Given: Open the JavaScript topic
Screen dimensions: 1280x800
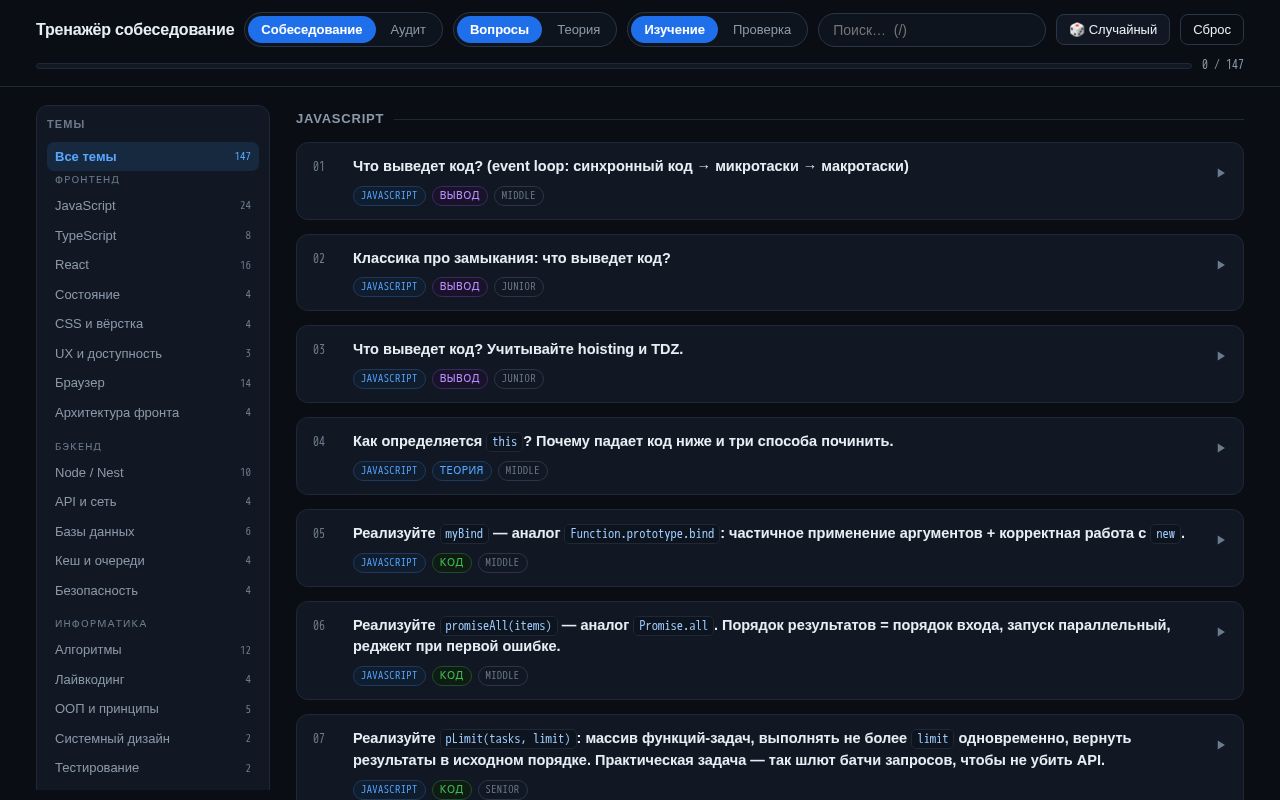Looking at the screenshot, I should pos(153,206).
